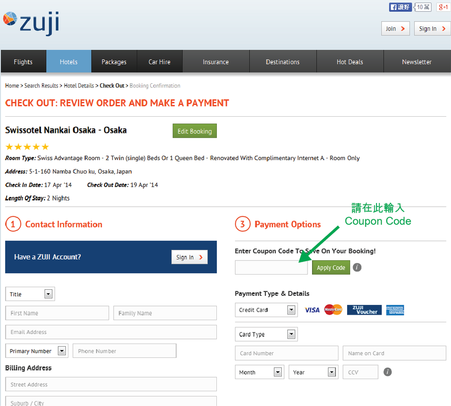Viewport: 451px width, 406px height.
Task: Open the Primary Number dropdown
Action: coord(37,351)
